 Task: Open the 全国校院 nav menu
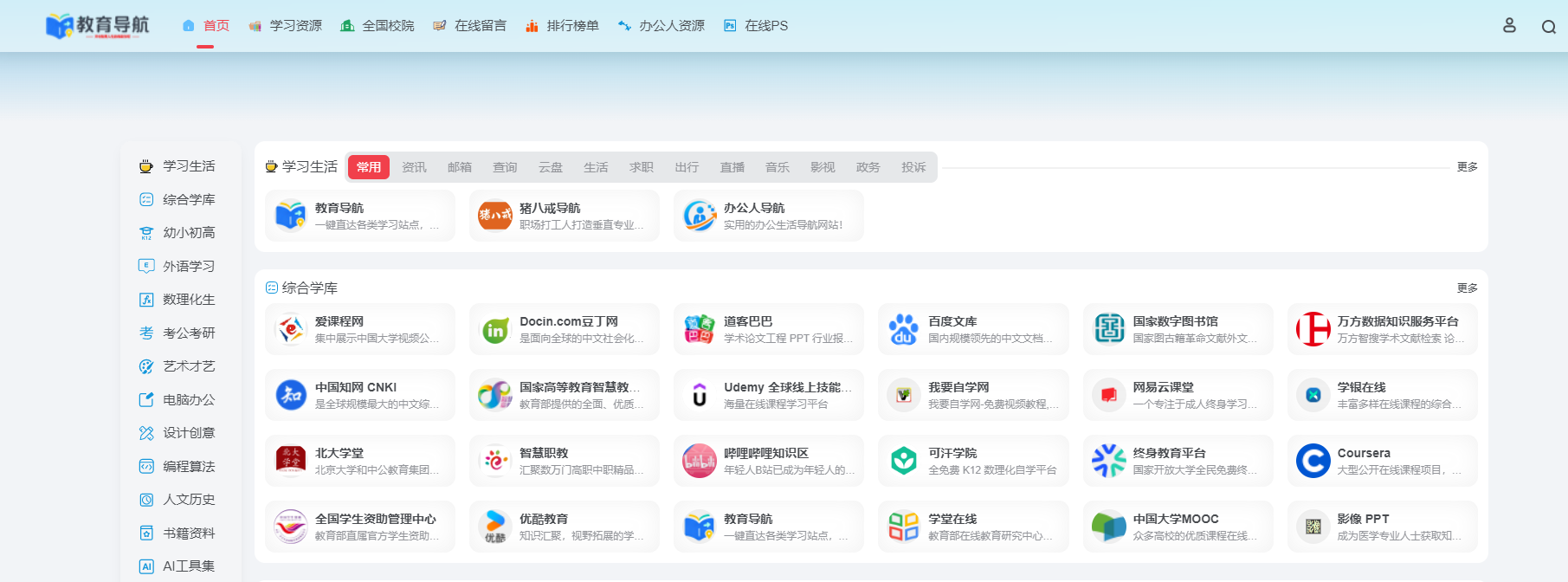tap(377, 26)
